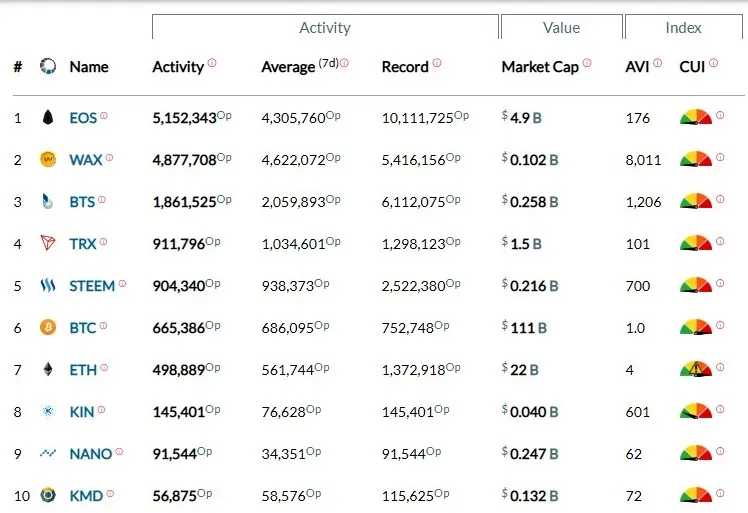
Task: Click the CUI gauge icon for KMD
Action: coord(696,495)
